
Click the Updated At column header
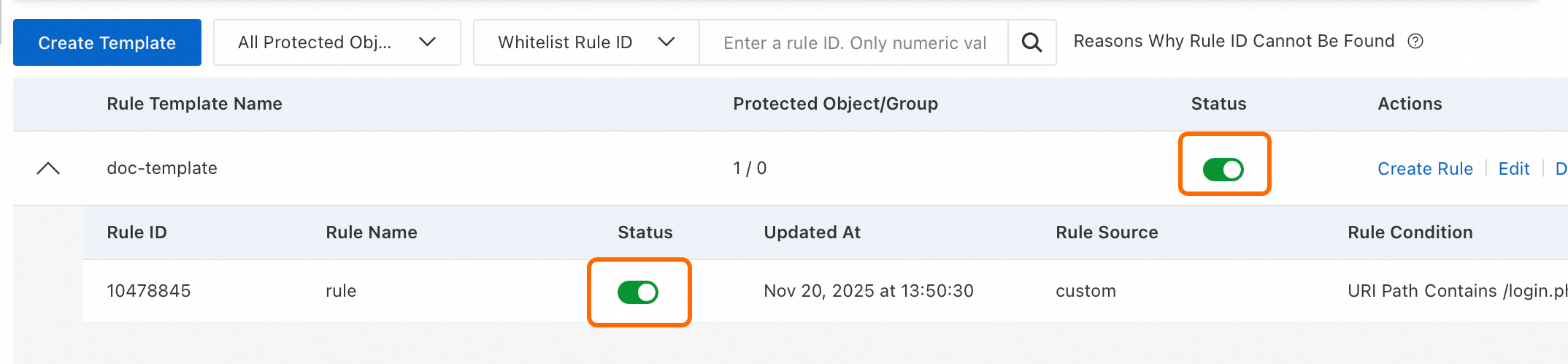click(x=812, y=232)
